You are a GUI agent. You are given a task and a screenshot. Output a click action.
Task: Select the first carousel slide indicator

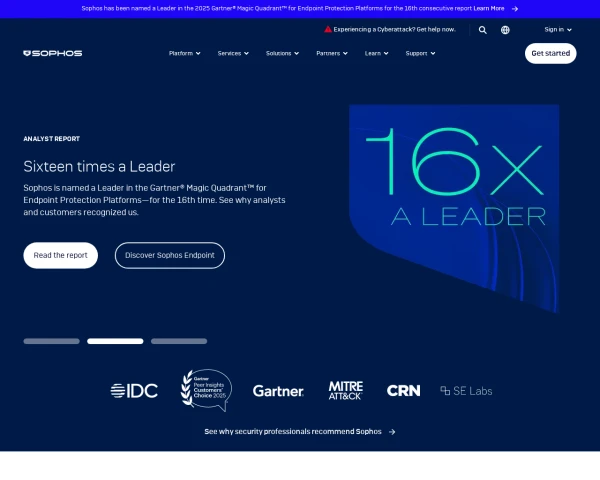point(51,341)
